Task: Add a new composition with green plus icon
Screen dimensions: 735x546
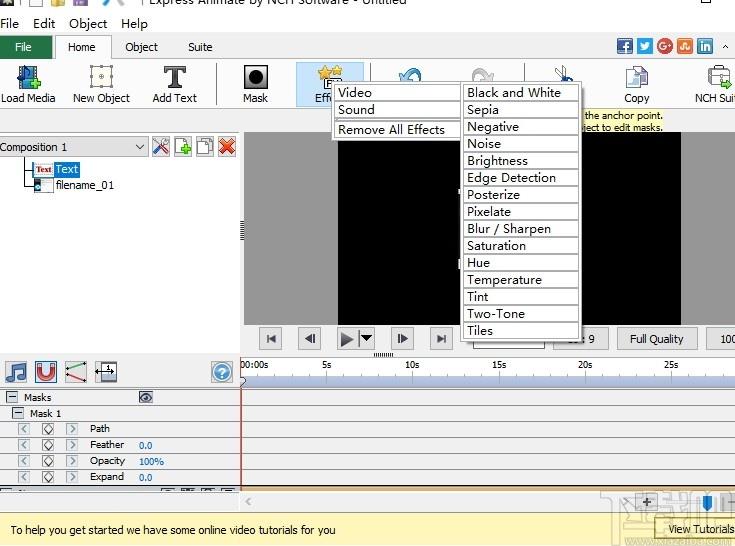Action: click(x=183, y=147)
